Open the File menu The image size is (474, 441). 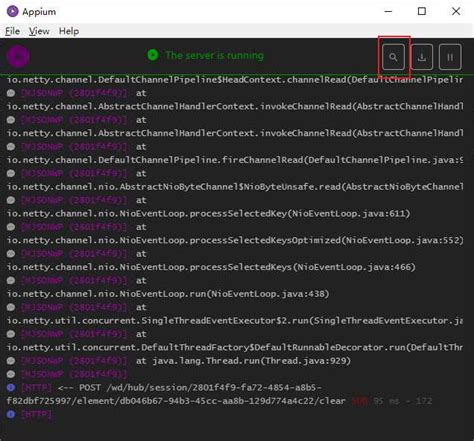pyautogui.click(x=12, y=31)
